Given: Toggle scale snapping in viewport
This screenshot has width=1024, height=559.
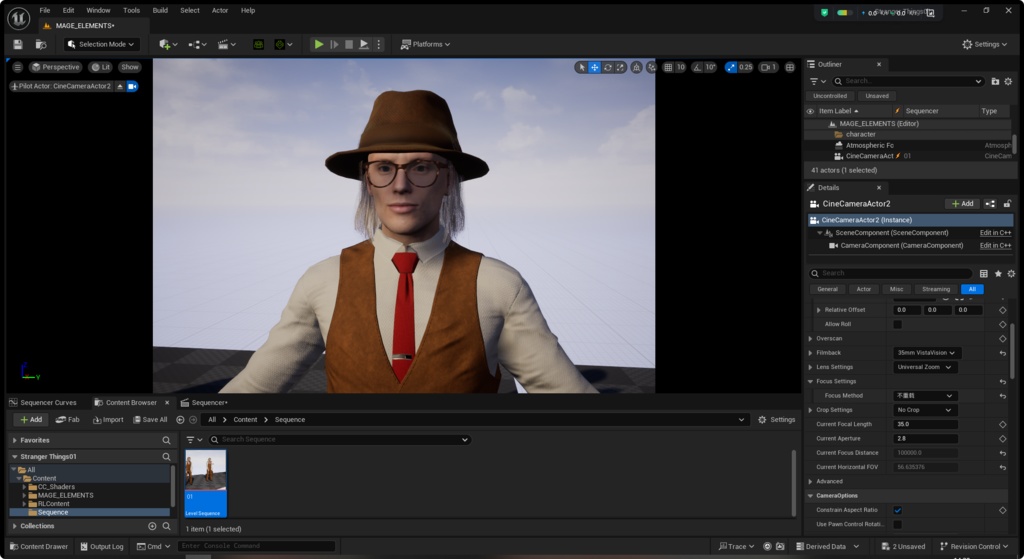Looking at the screenshot, I should point(731,67).
